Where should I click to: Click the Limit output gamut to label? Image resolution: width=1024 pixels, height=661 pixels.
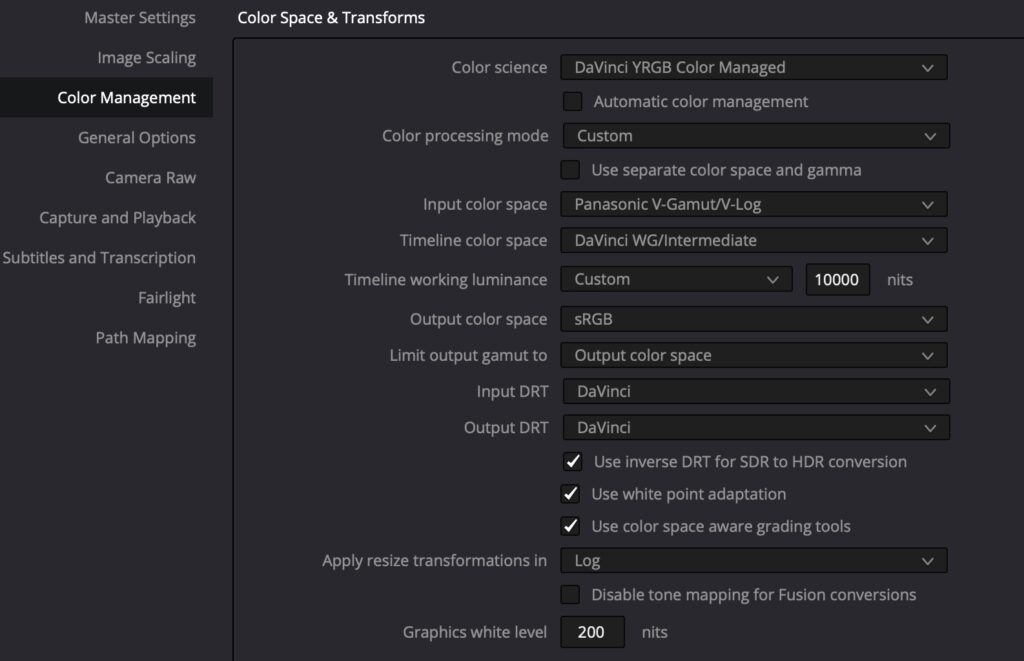point(468,355)
